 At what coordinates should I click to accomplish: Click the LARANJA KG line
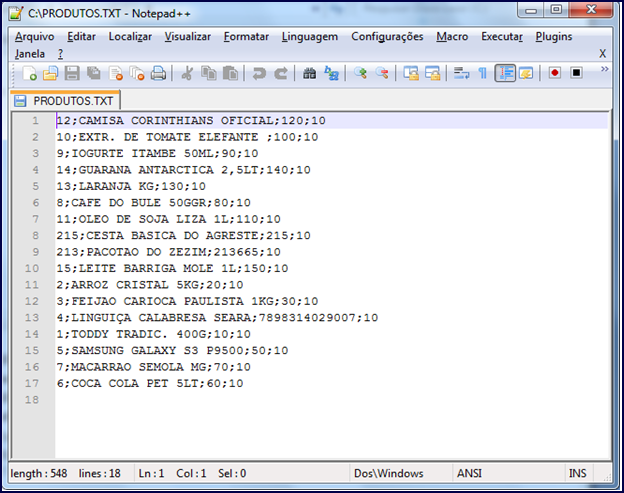click(131, 186)
